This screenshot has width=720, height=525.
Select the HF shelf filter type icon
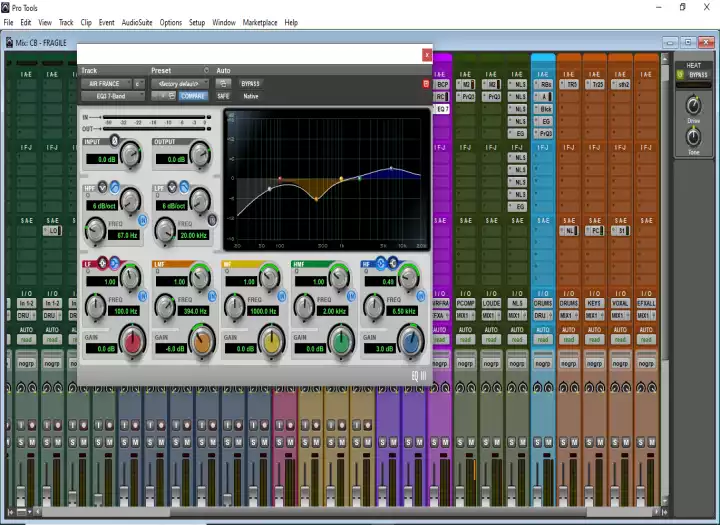(x=393, y=263)
